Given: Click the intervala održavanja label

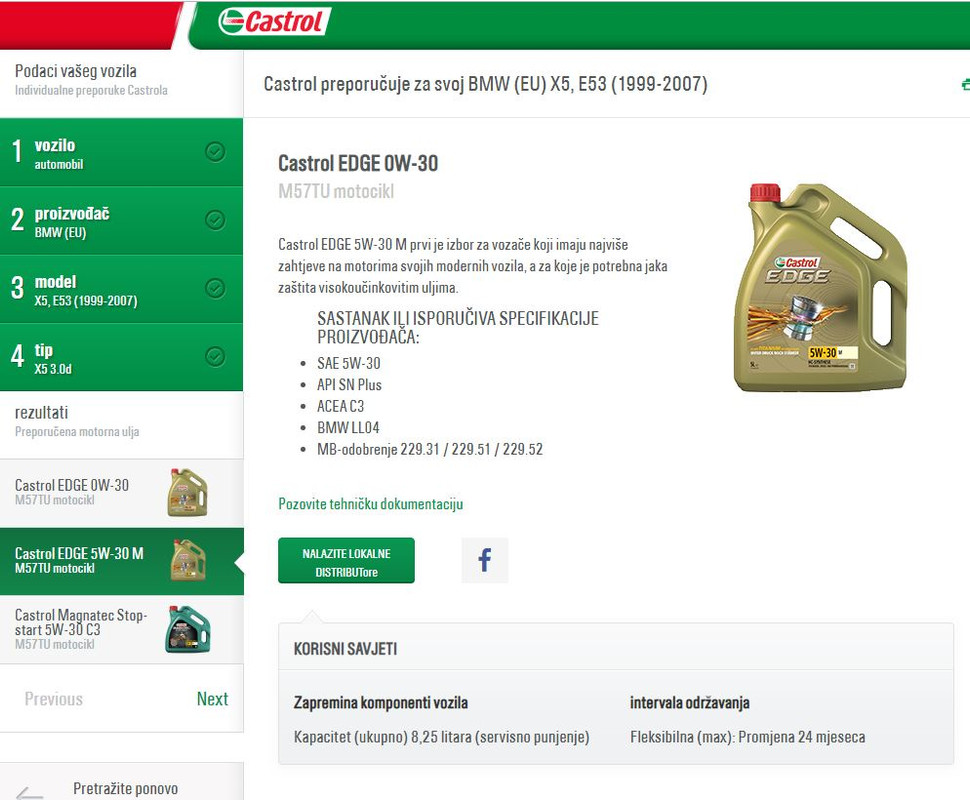Looking at the screenshot, I should [x=690, y=703].
